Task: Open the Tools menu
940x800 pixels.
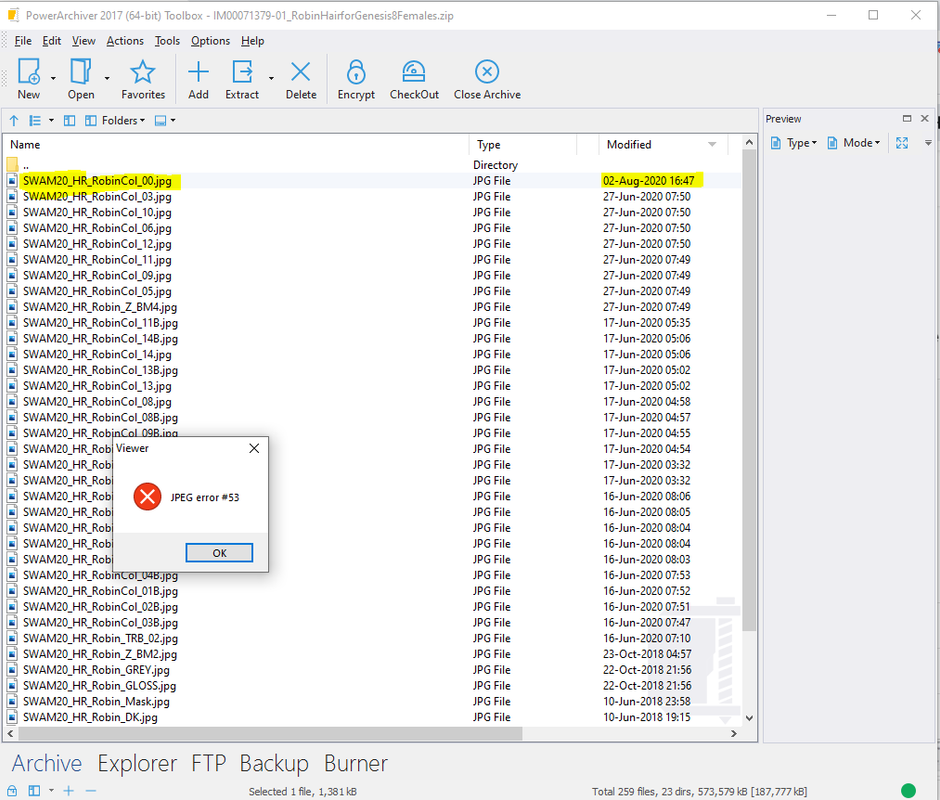Action: tap(167, 41)
